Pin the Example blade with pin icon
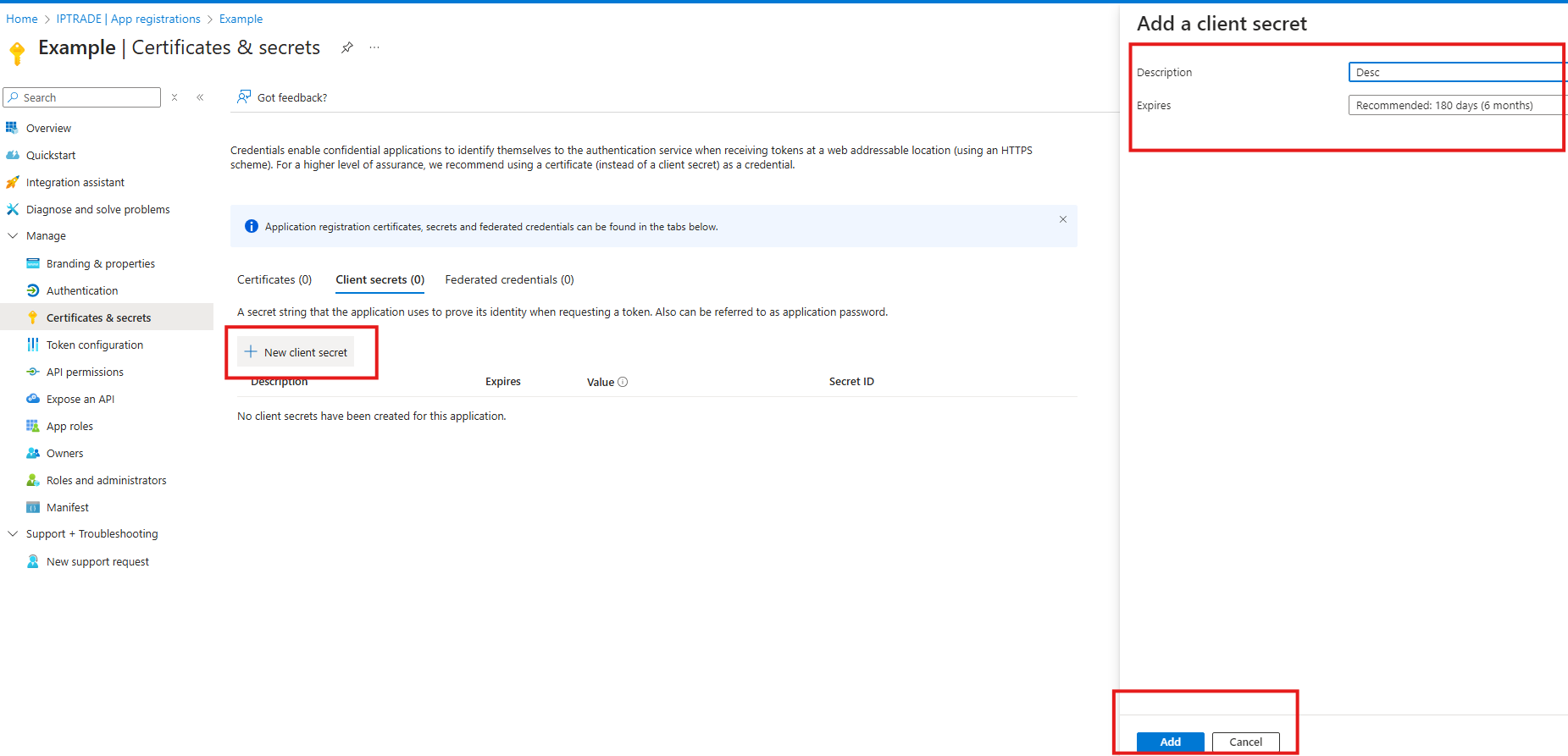Screen dimensions: 1568x756 click(347, 47)
